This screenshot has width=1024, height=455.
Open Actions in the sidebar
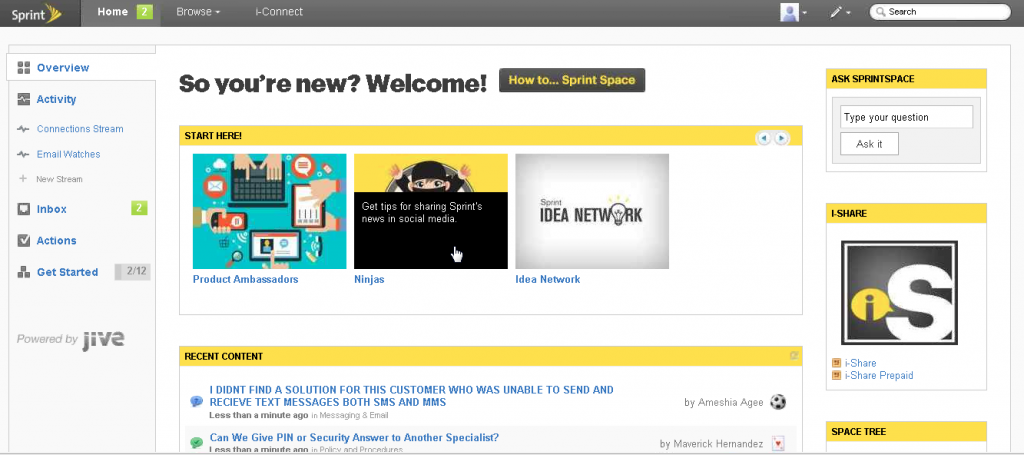coord(56,240)
